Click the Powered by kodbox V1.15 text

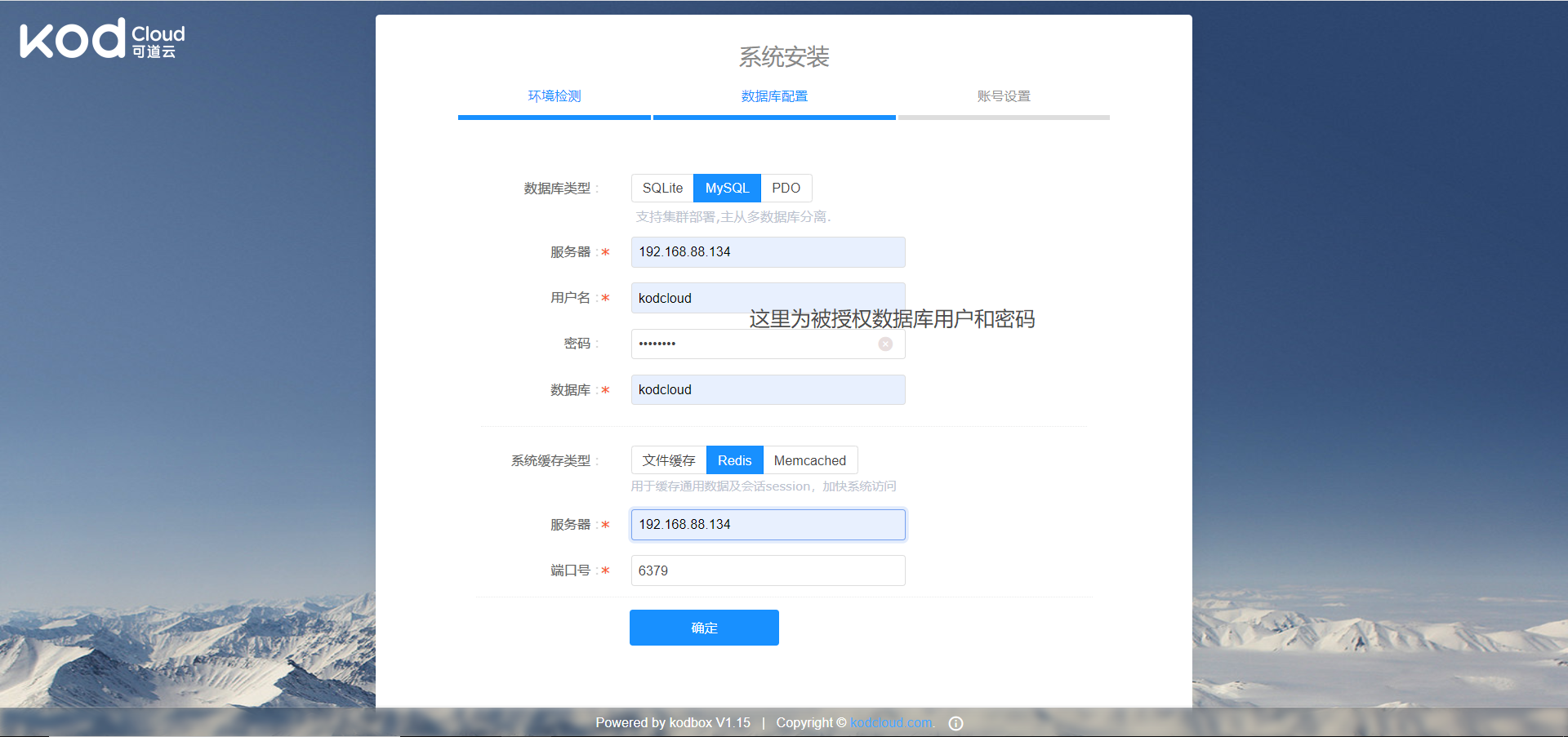pos(673,723)
